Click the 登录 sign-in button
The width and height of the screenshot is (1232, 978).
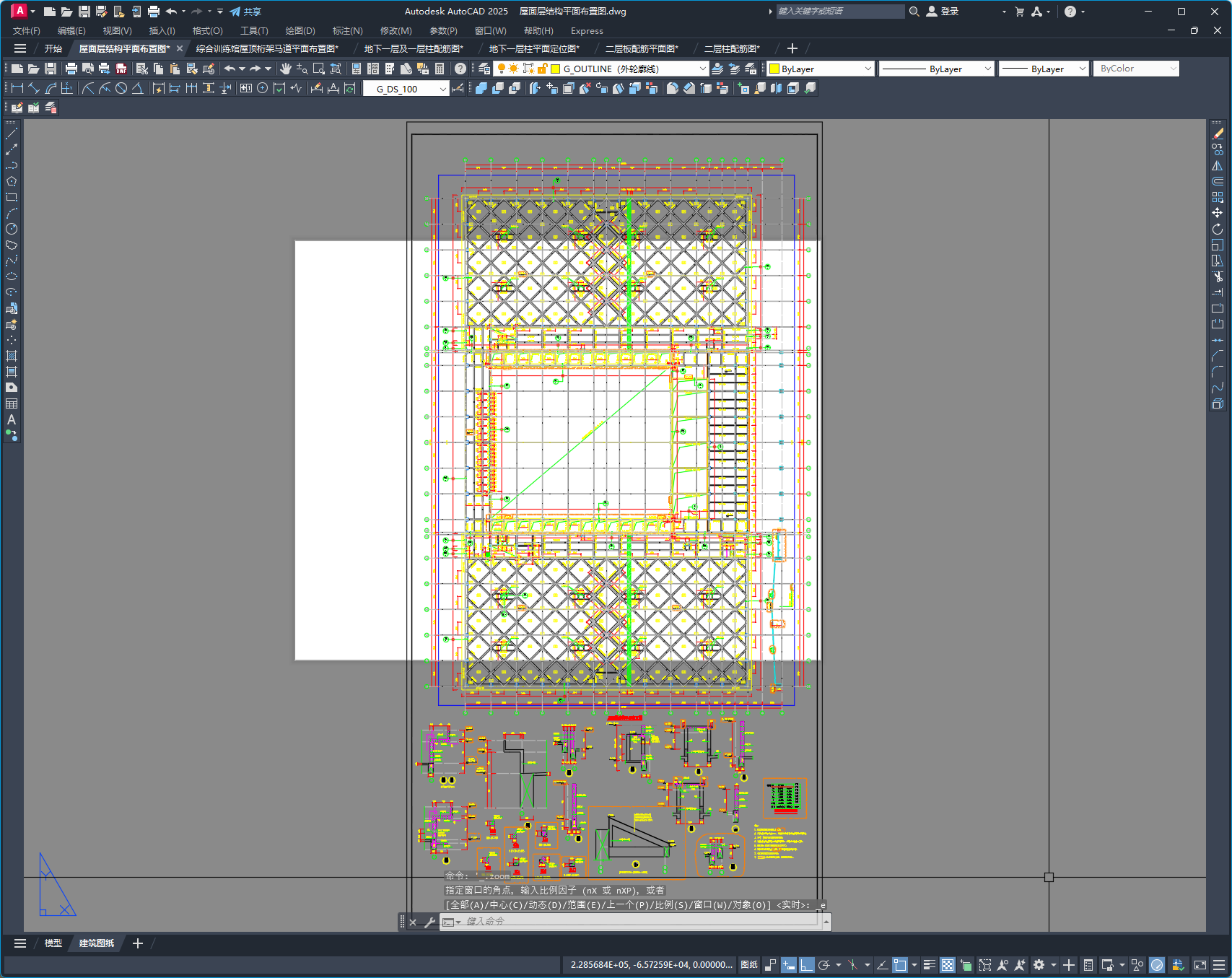click(x=943, y=12)
